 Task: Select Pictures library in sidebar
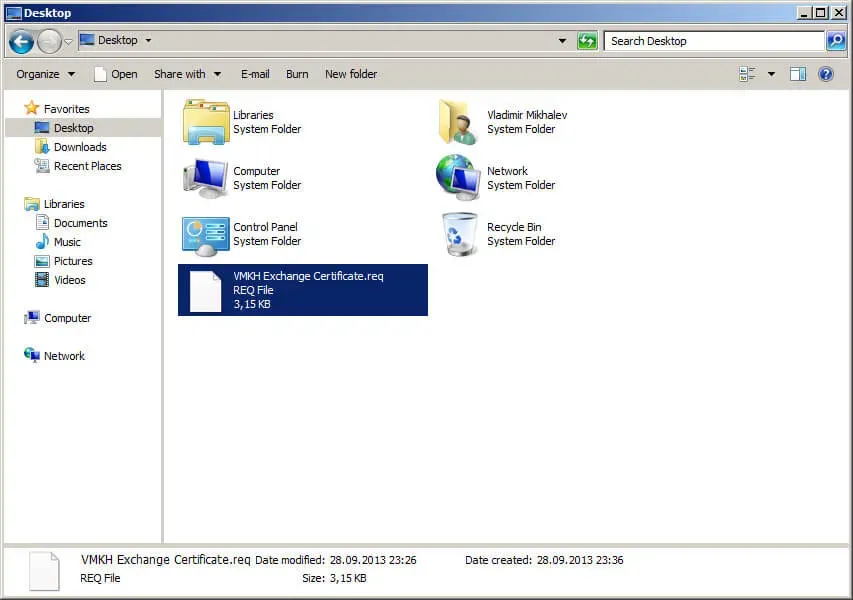pyautogui.click(x=73, y=261)
